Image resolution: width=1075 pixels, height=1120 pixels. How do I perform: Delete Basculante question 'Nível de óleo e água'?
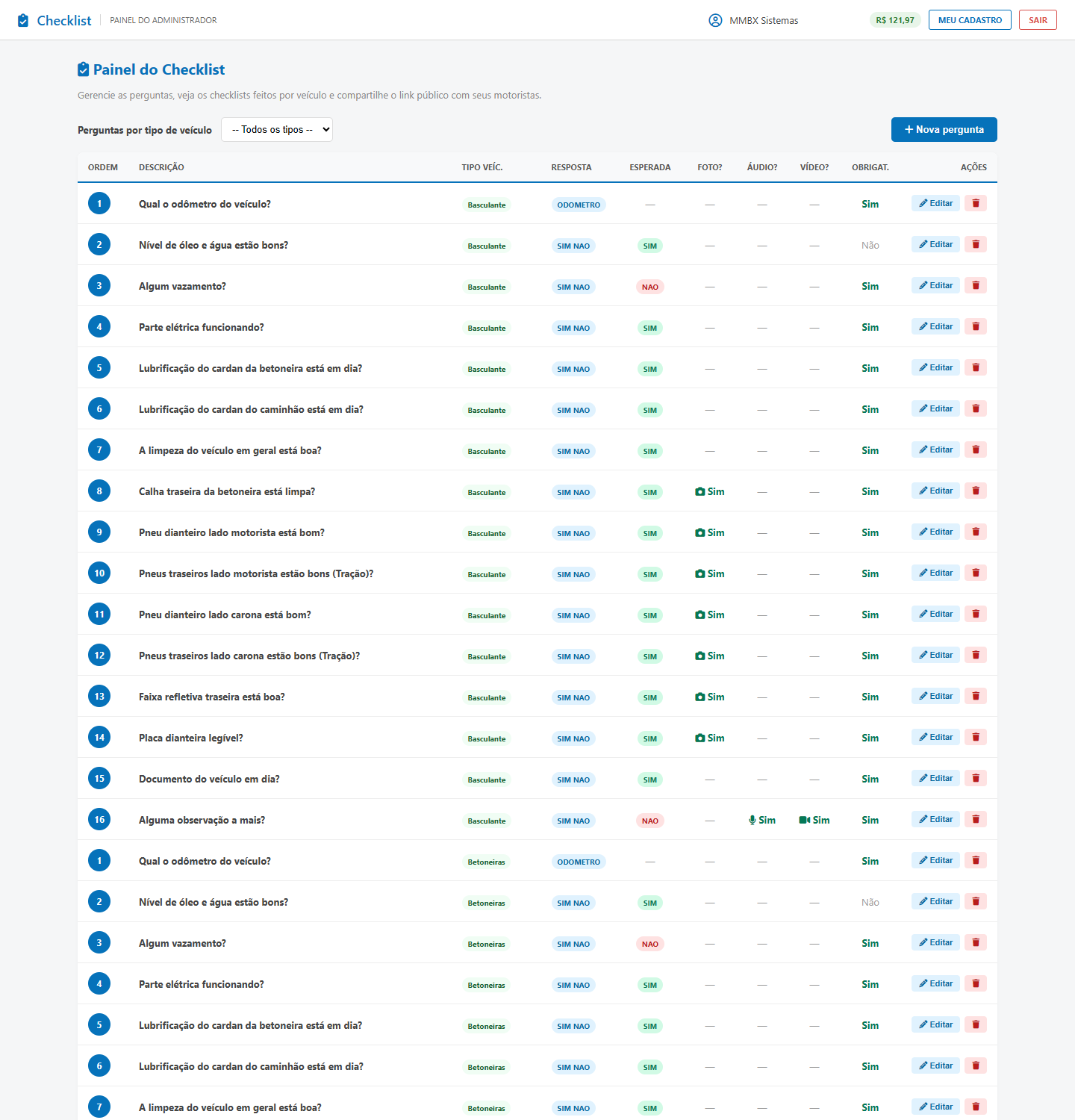tap(976, 244)
